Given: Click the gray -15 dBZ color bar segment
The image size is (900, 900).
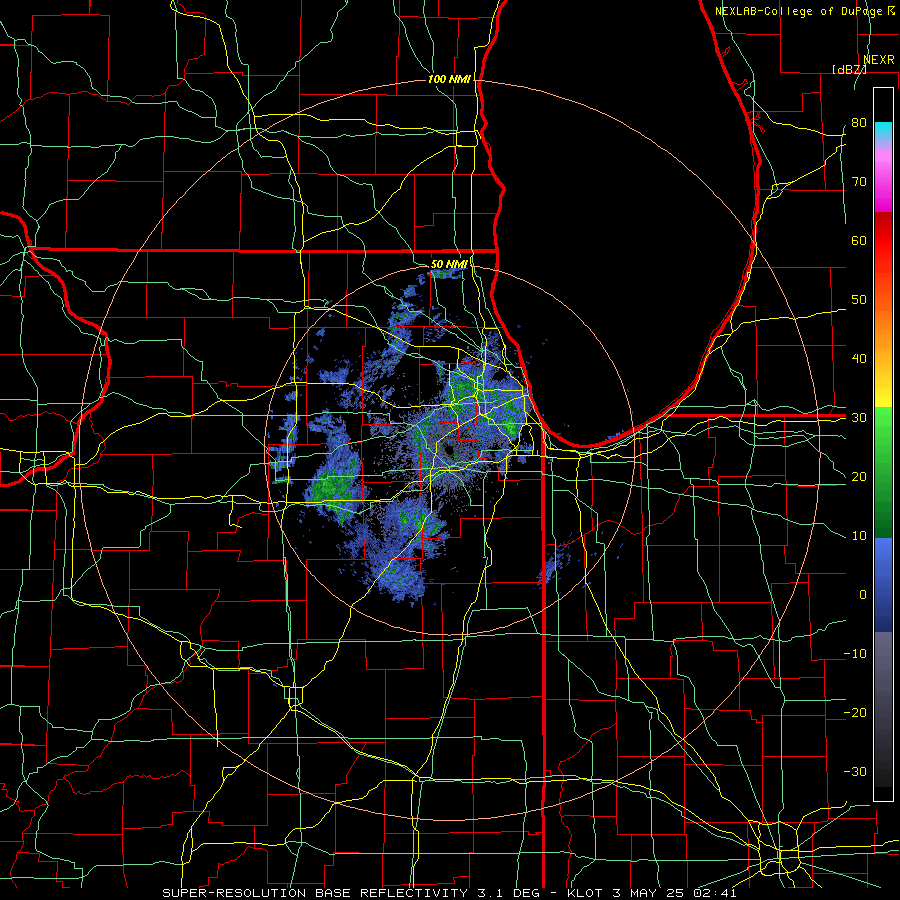Looking at the screenshot, I should [x=883, y=683].
